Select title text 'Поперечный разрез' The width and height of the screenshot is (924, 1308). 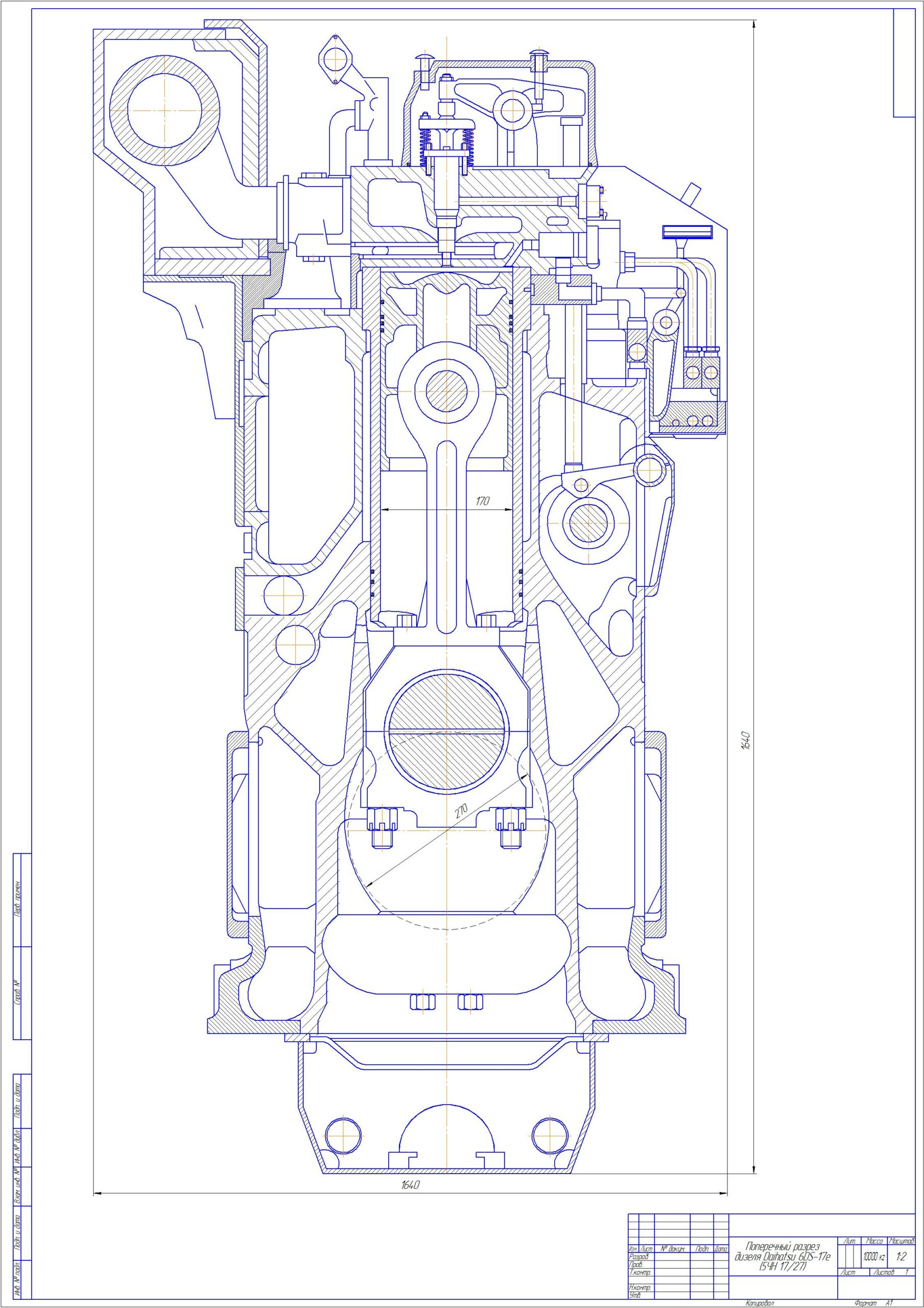point(783,1247)
